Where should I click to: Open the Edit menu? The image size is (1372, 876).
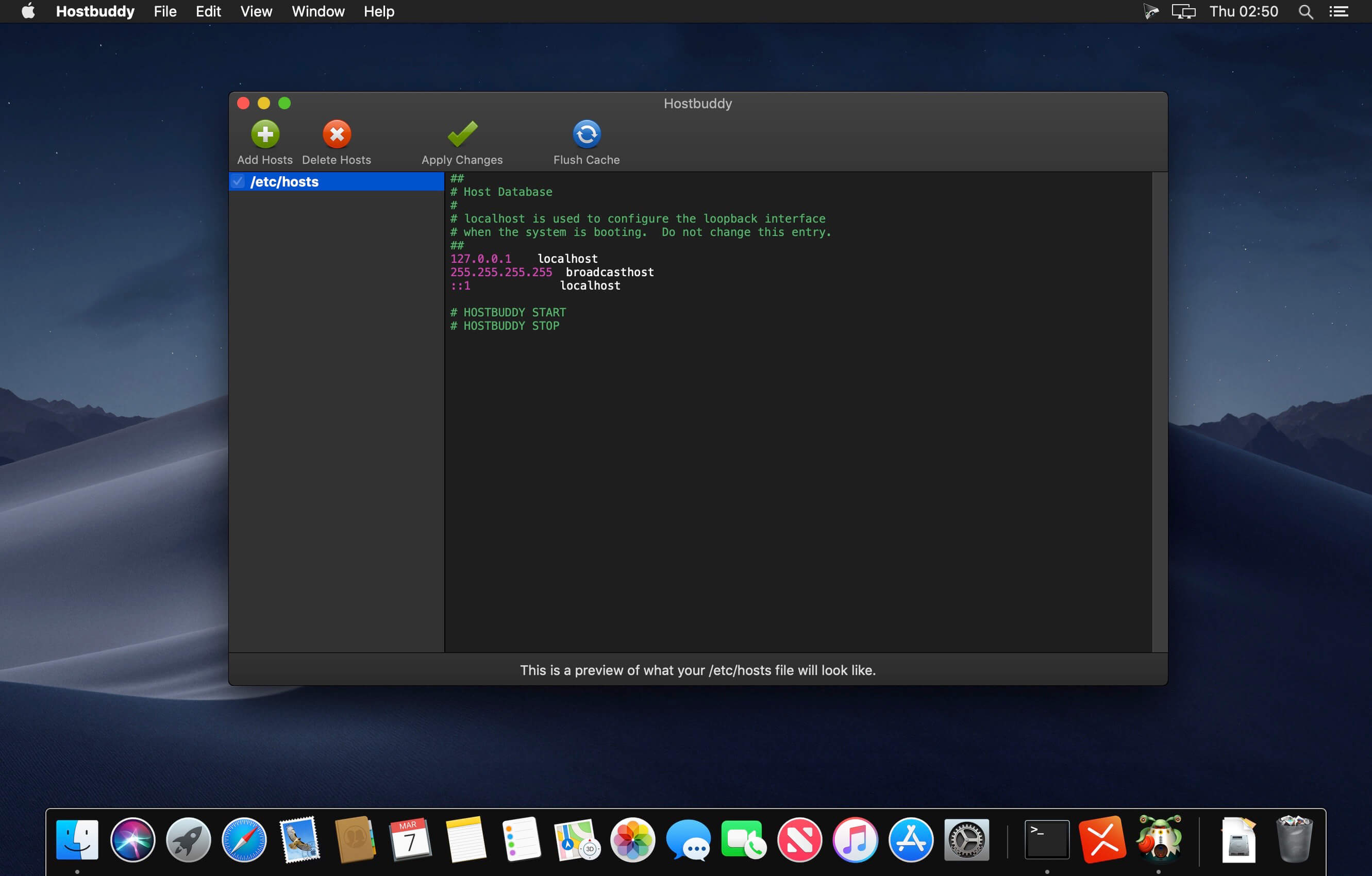pyautogui.click(x=207, y=12)
